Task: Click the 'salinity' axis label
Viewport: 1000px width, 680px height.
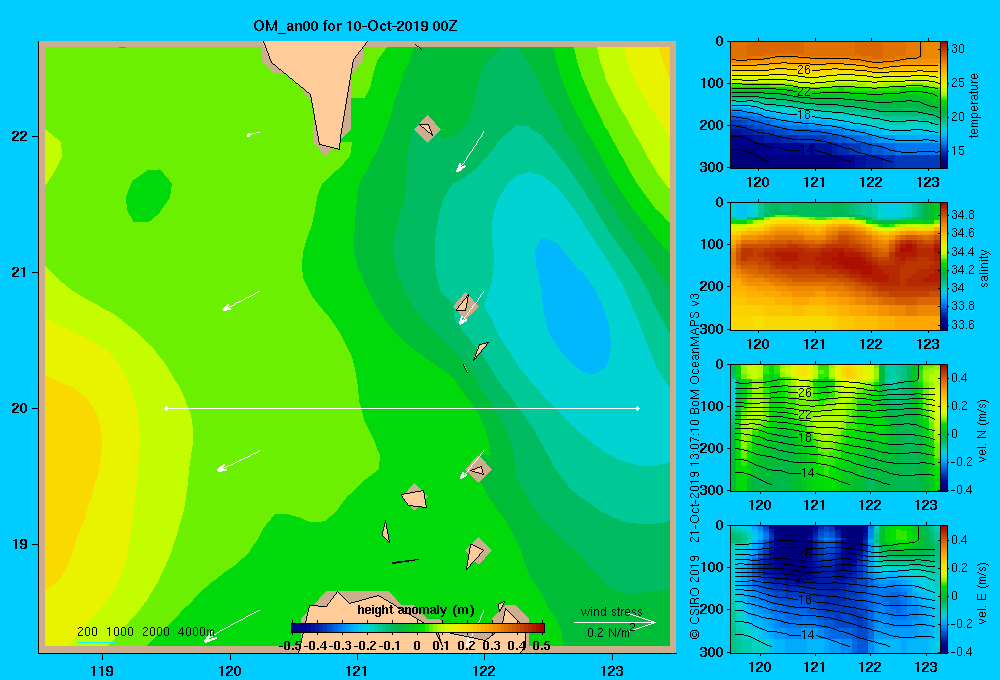Action: coord(984,268)
